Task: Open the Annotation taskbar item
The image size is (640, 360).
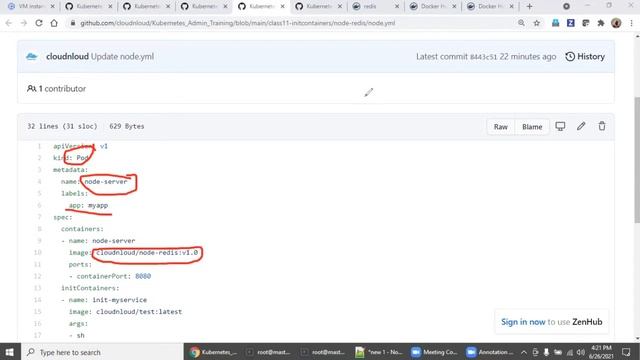Action: 491,352
